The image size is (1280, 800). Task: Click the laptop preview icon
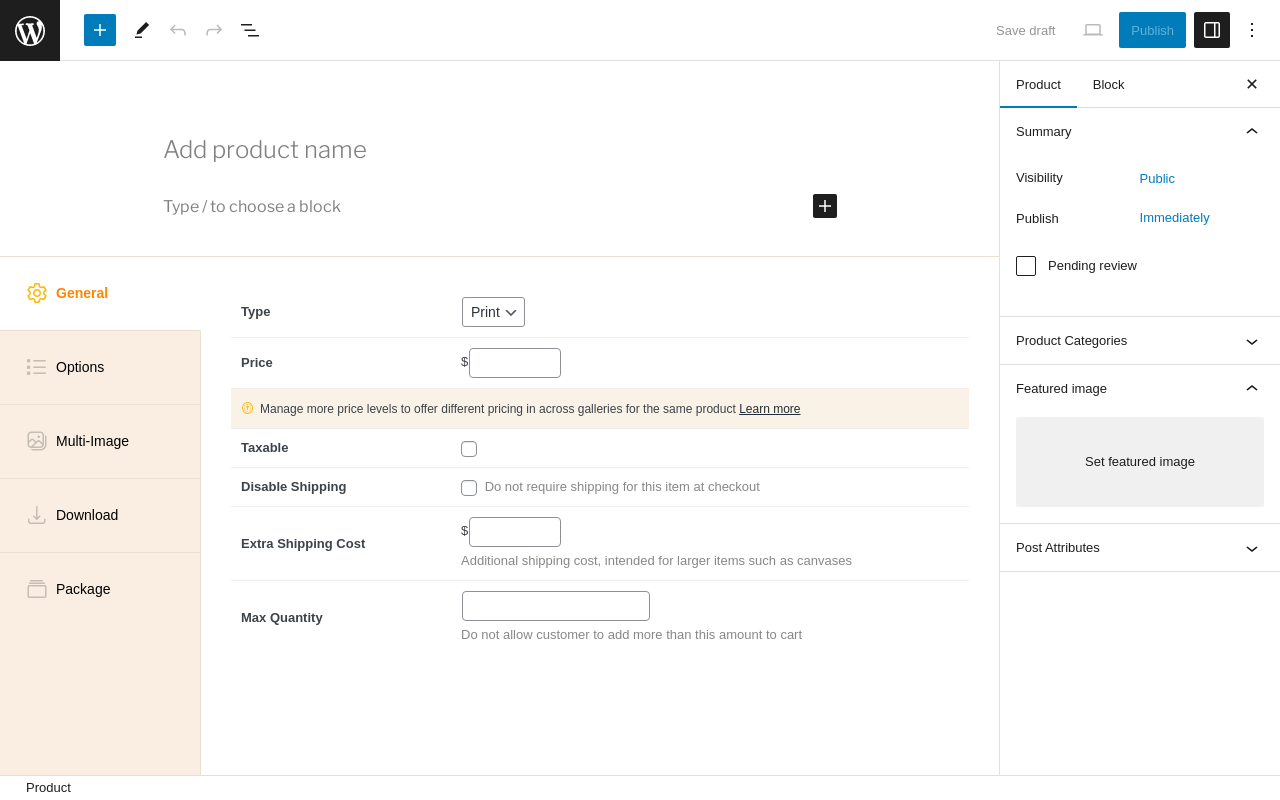click(x=1093, y=30)
